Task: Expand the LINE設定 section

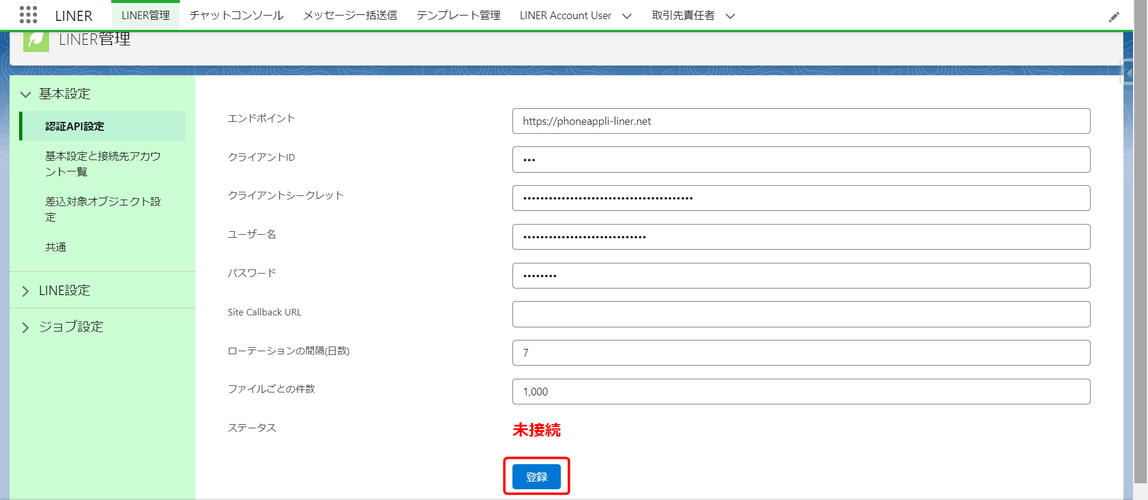Action: click(x=26, y=291)
